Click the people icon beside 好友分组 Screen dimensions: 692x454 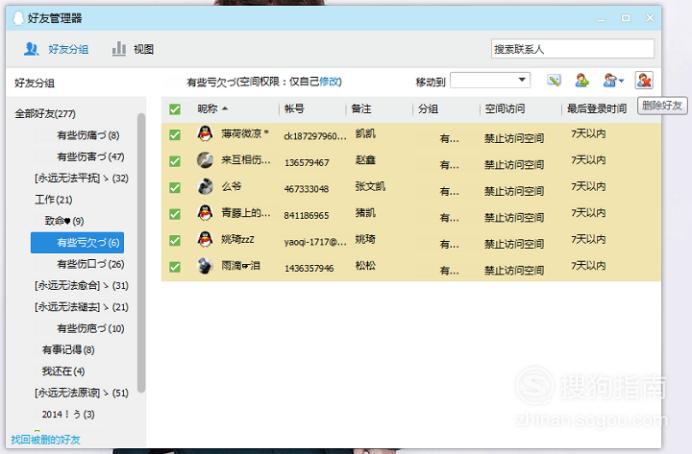tap(31, 49)
